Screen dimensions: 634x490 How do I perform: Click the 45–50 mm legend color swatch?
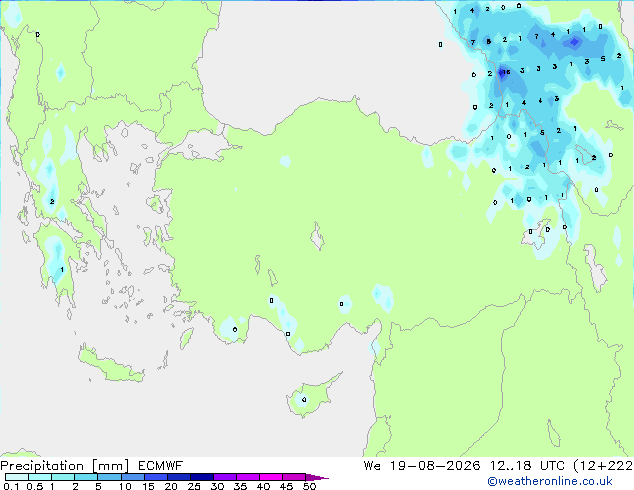pos(294,477)
